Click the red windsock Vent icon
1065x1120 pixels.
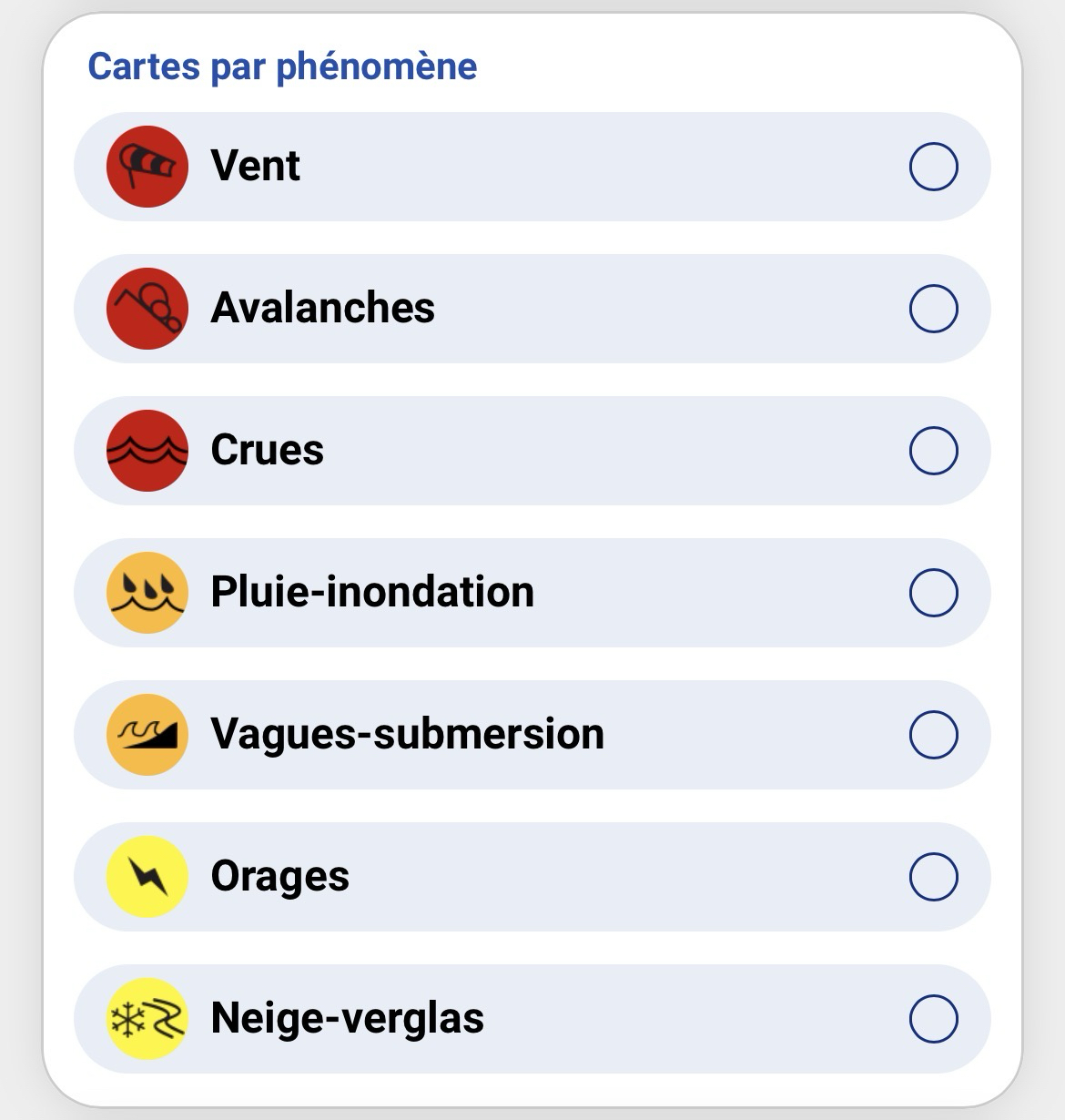coord(147,167)
